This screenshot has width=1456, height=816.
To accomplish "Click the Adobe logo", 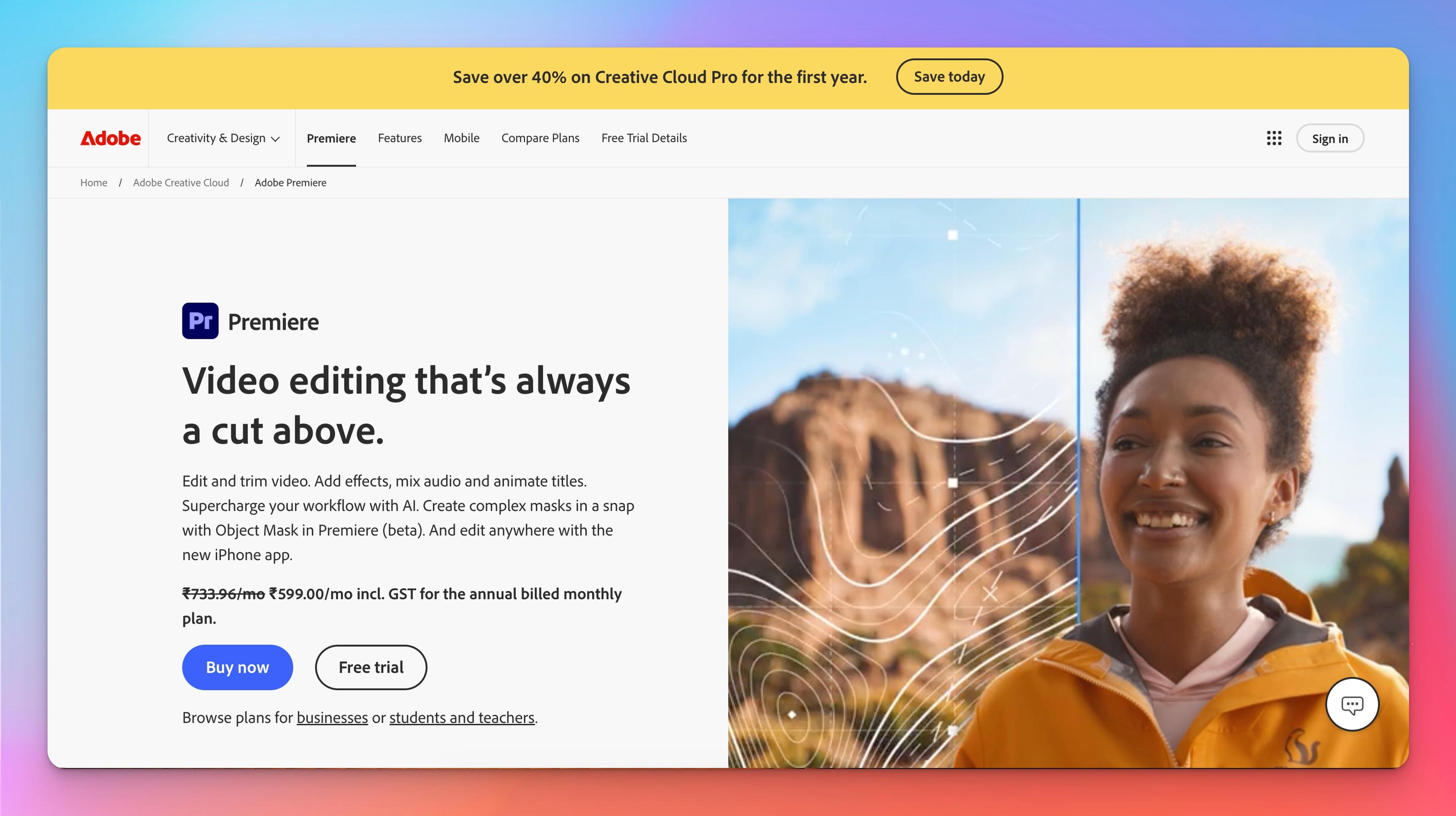I will click(x=110, y=138).
